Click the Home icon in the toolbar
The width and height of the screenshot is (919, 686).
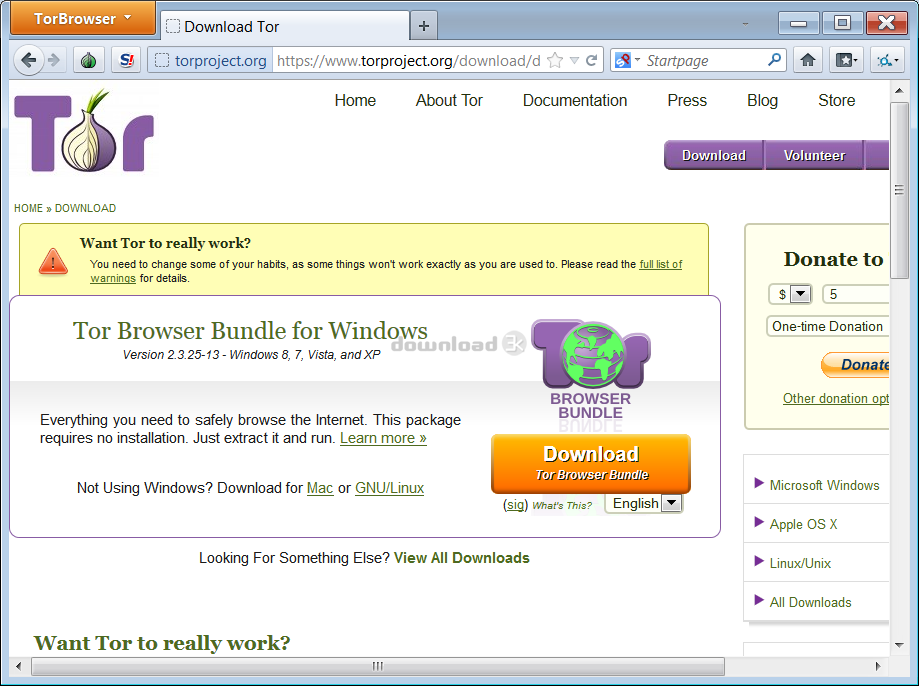click(808, 60)
